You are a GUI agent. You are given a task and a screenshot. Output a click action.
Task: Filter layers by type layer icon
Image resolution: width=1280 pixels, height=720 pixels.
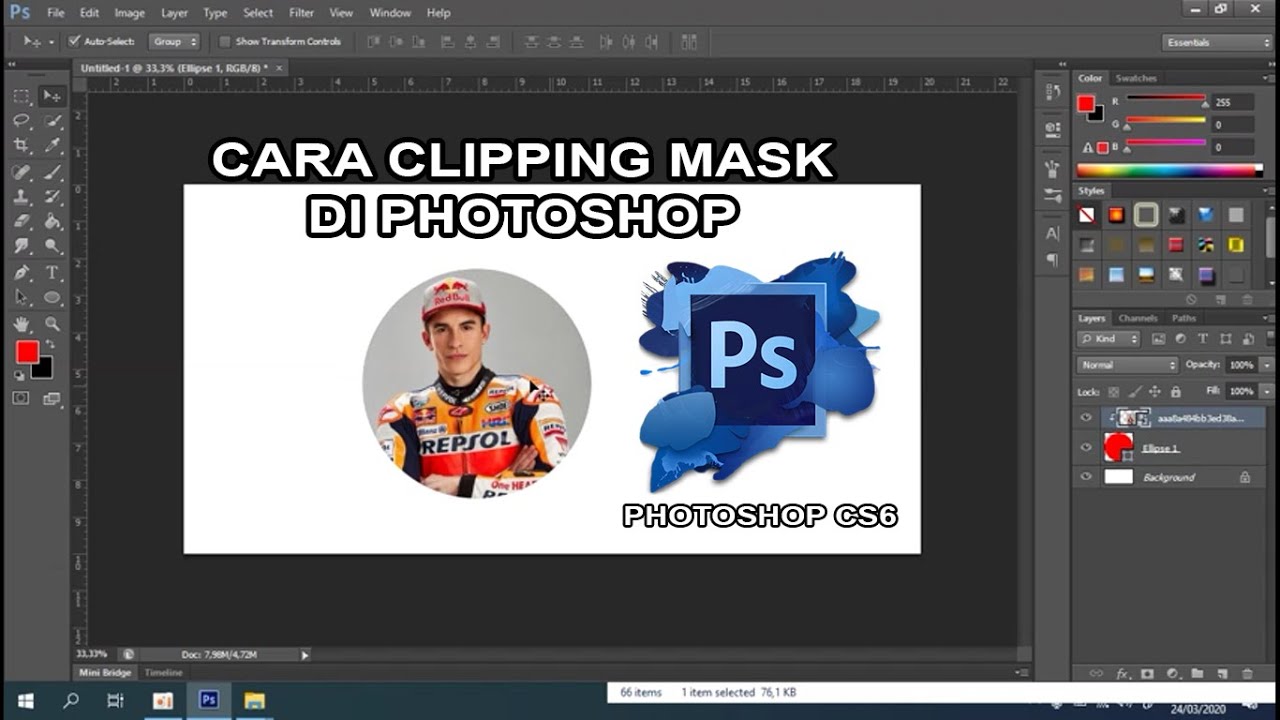tap(1201, 339)
